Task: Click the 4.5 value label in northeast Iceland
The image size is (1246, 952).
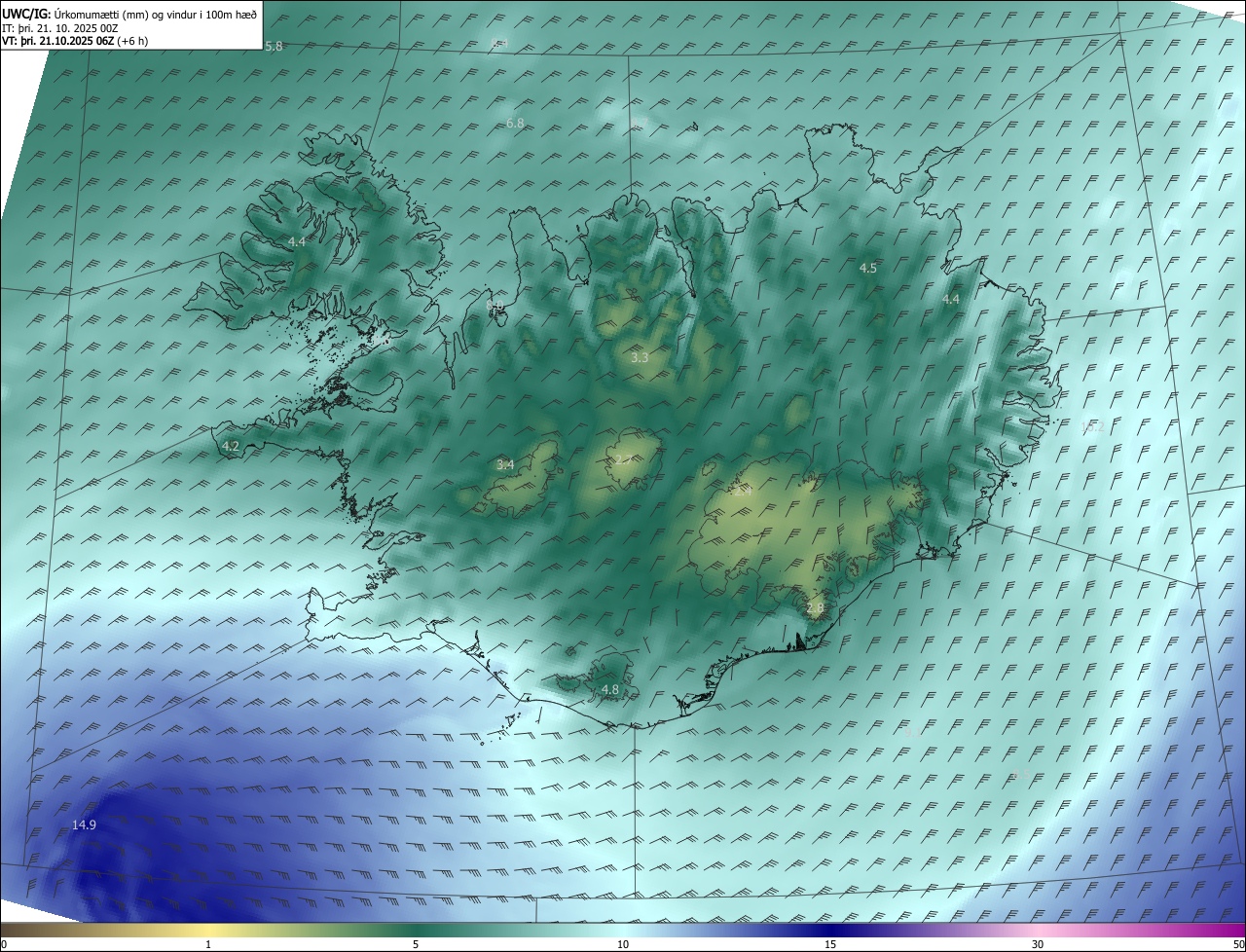Action: point(867,268)
